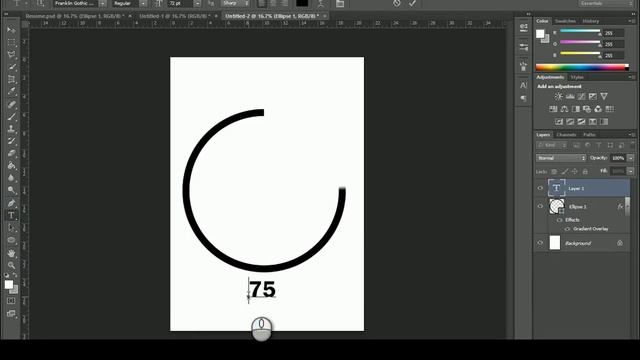The width and height of the screenshot is (640, 360).
Task: Open the Paragraph panel icon
Action: (x=524, y=98)
